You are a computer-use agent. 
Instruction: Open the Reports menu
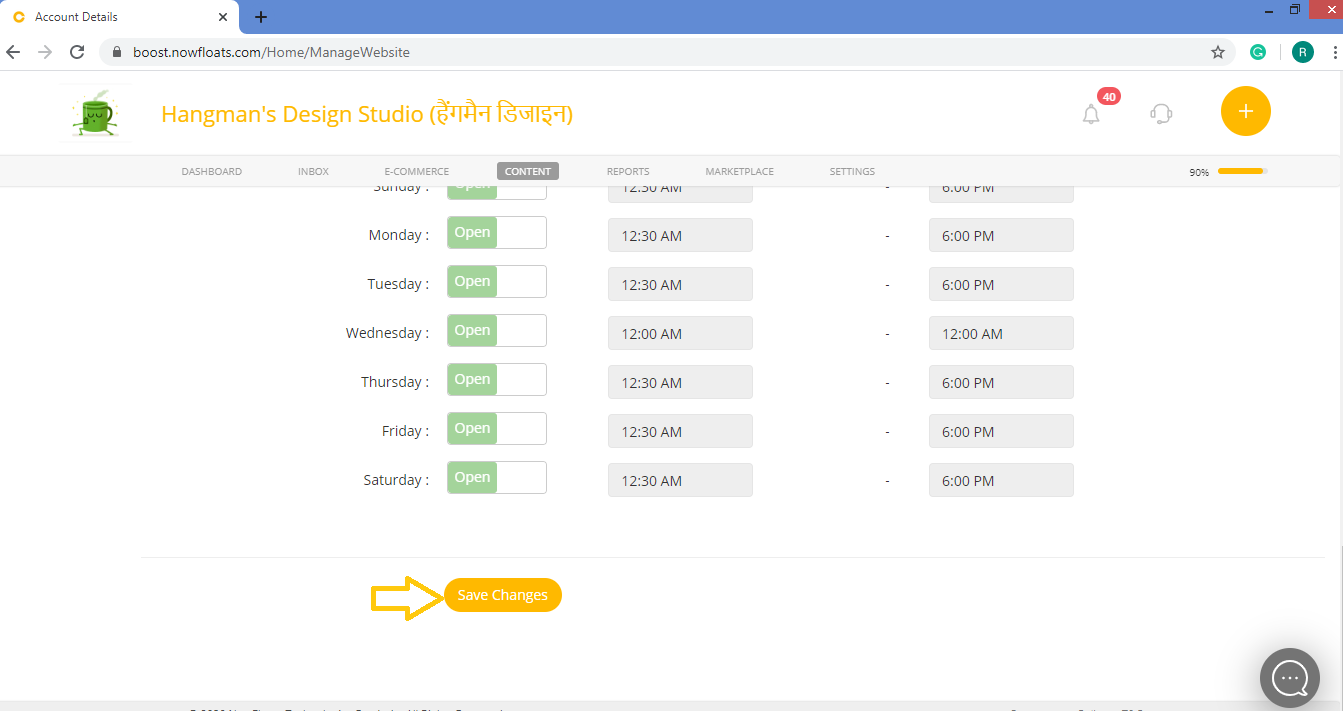(628, 172)
